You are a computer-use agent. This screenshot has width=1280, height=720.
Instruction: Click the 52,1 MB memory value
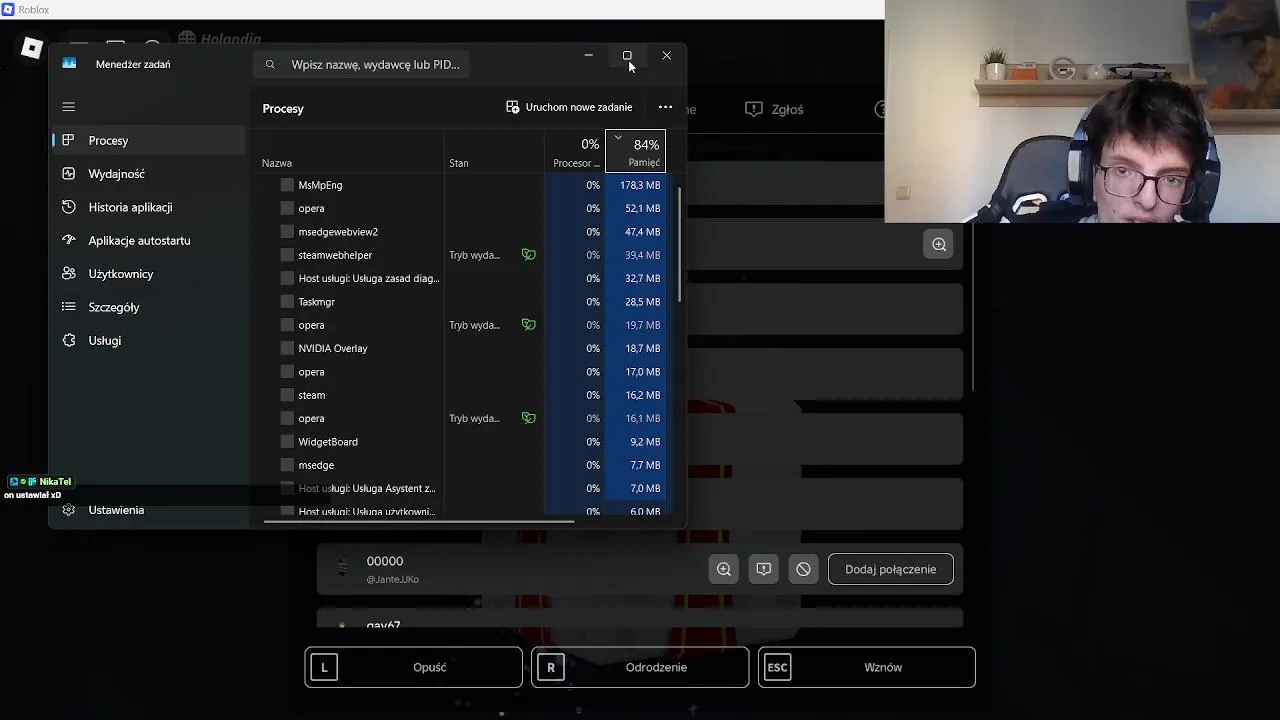(642, 208)
